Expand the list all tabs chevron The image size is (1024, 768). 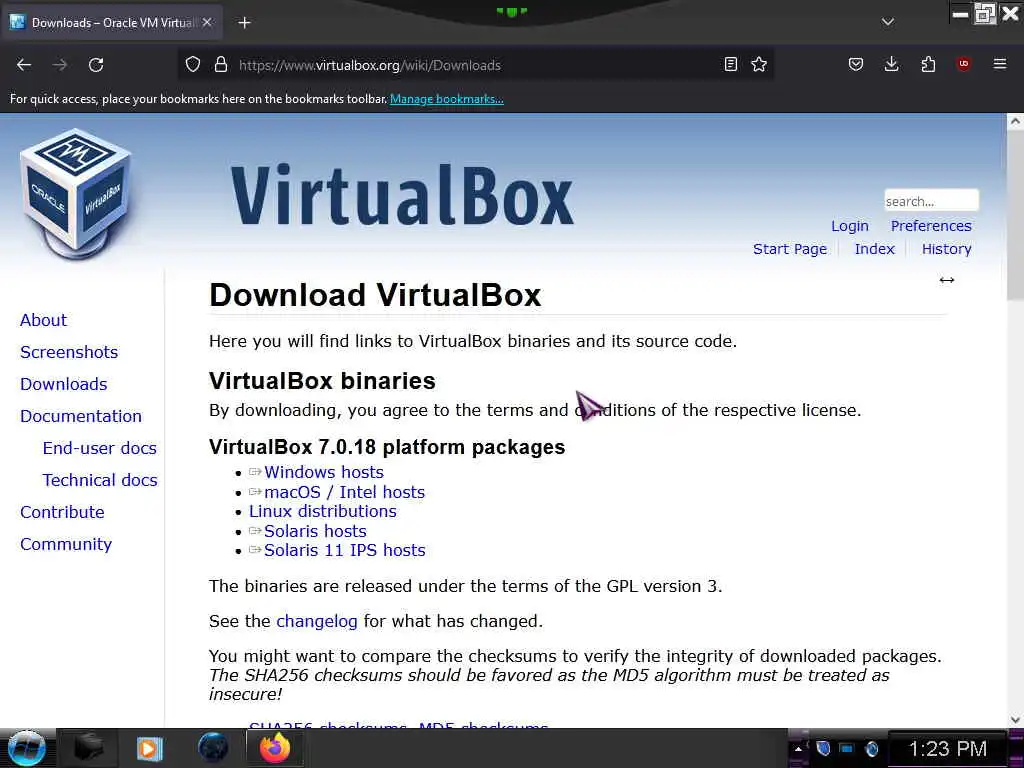tap(888, 22)
